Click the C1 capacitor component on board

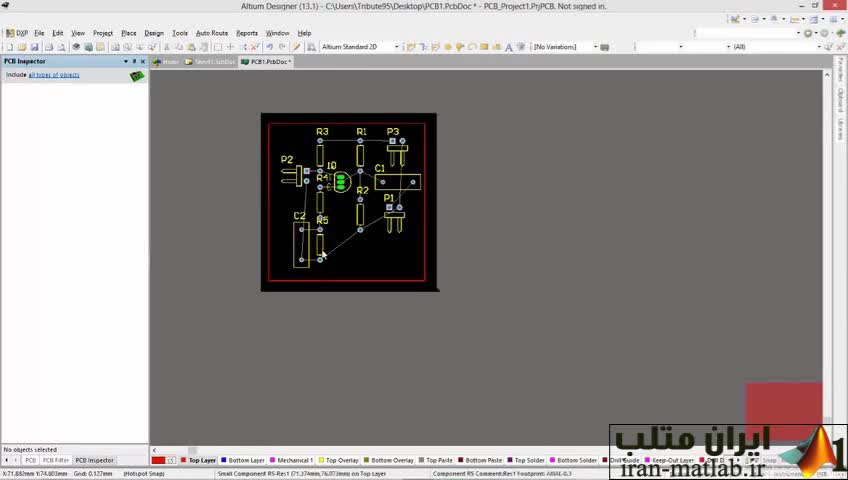click(x=398, y=182)
